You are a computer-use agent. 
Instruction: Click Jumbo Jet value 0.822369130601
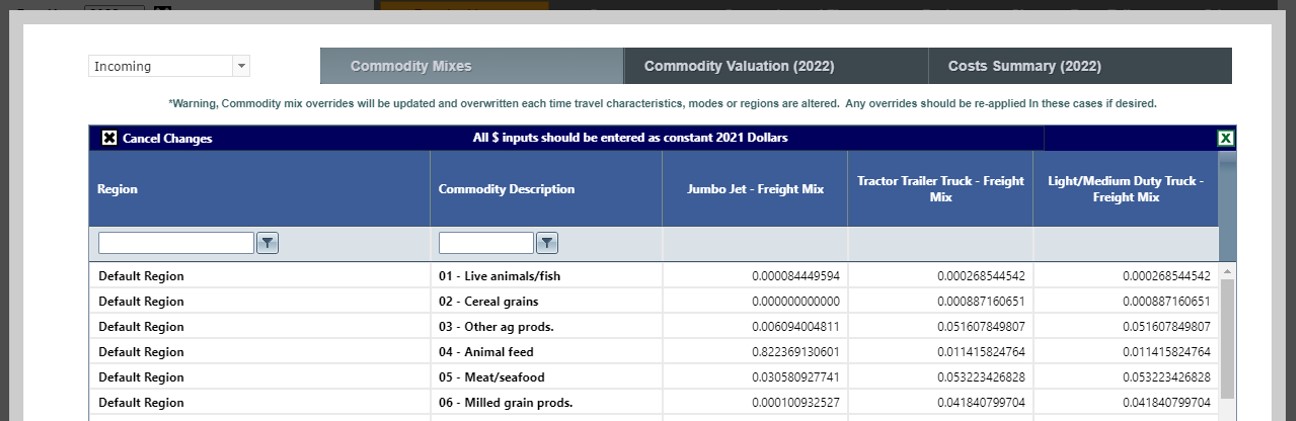(x=796, y=351)
